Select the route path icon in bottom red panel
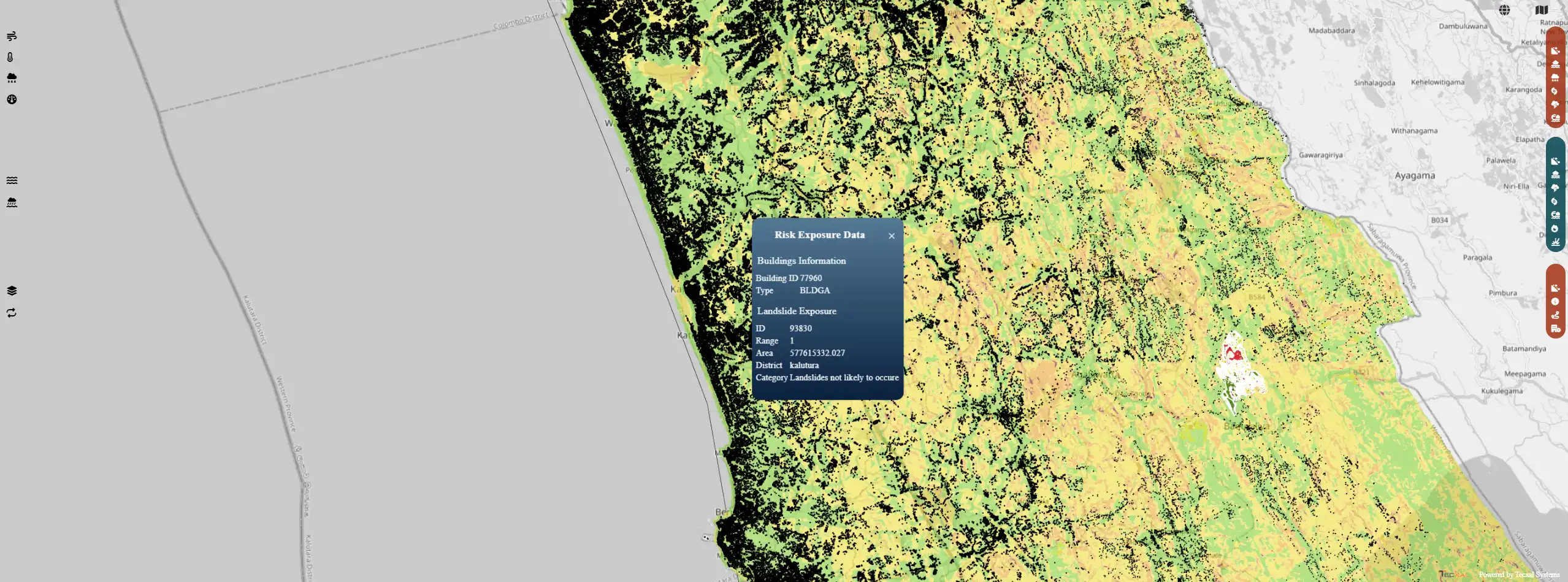1568x582 pixels. [x=1555, y=315]
